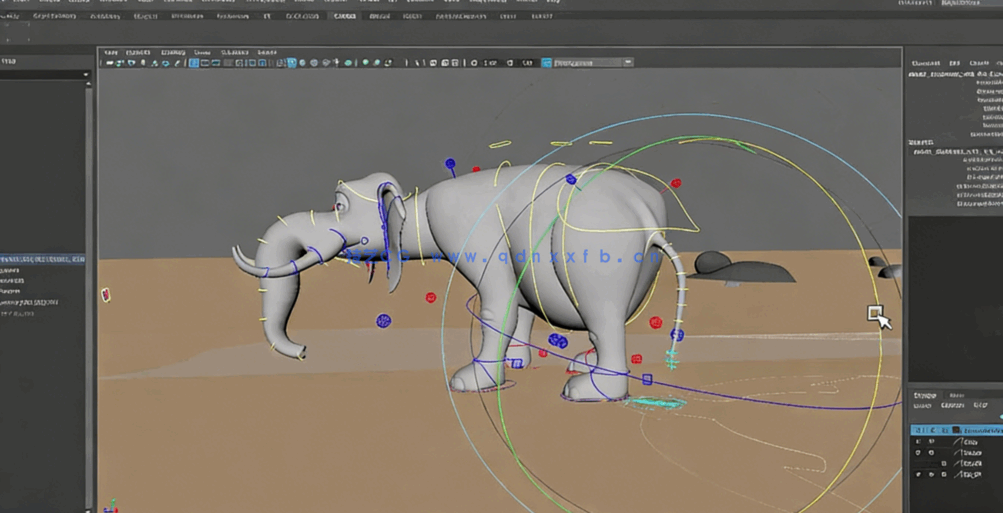Viewport: 1003px width, 513px height.
Task: Click the Grease Pencil icon in viewport toolbar
Action: pos(177,63)
